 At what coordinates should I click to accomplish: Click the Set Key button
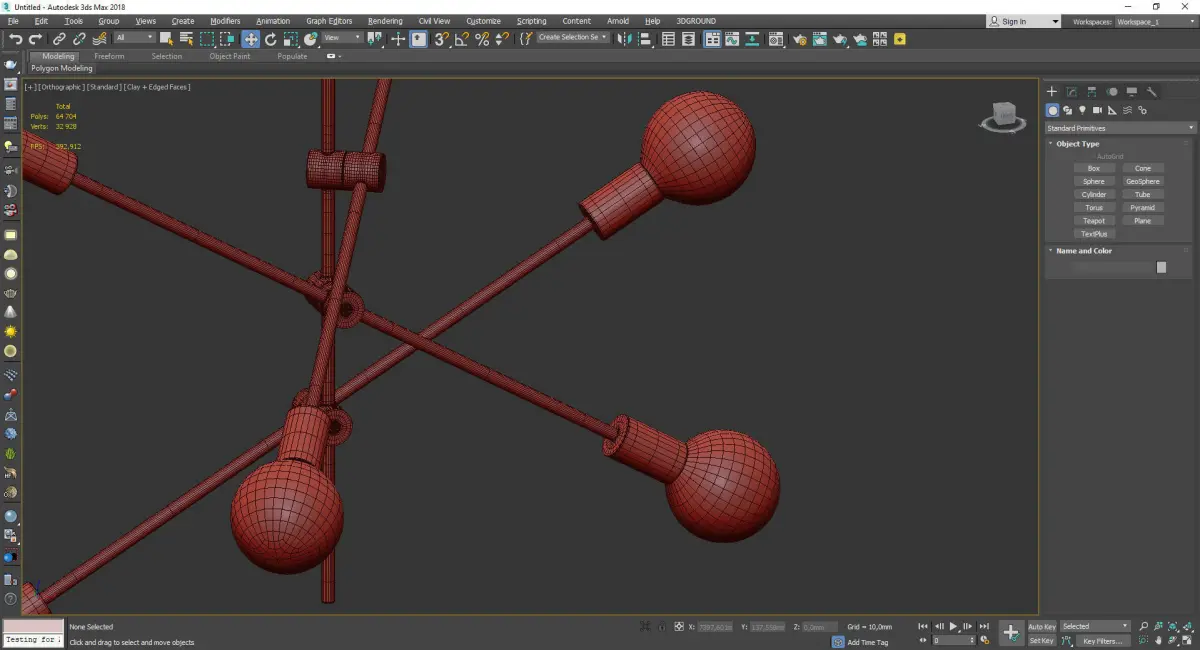[x=1042, y=641]
